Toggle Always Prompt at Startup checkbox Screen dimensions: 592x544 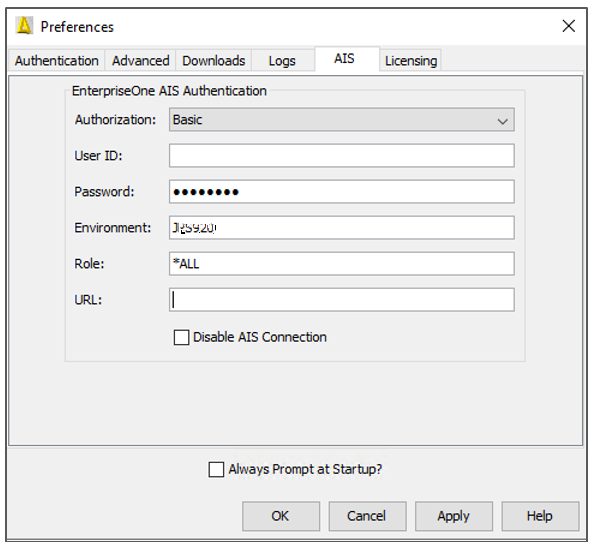pyautogui.click(x=216, y=469)
